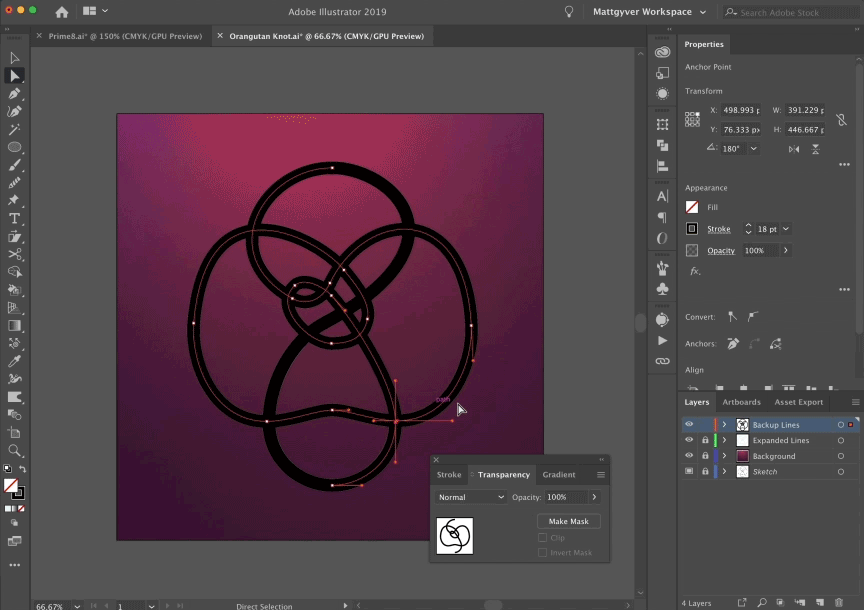This screenshot has height=610, width=864.
Task: Expand the Backup Lines layer
Action: pyautogui.click(x=724, y=424)
